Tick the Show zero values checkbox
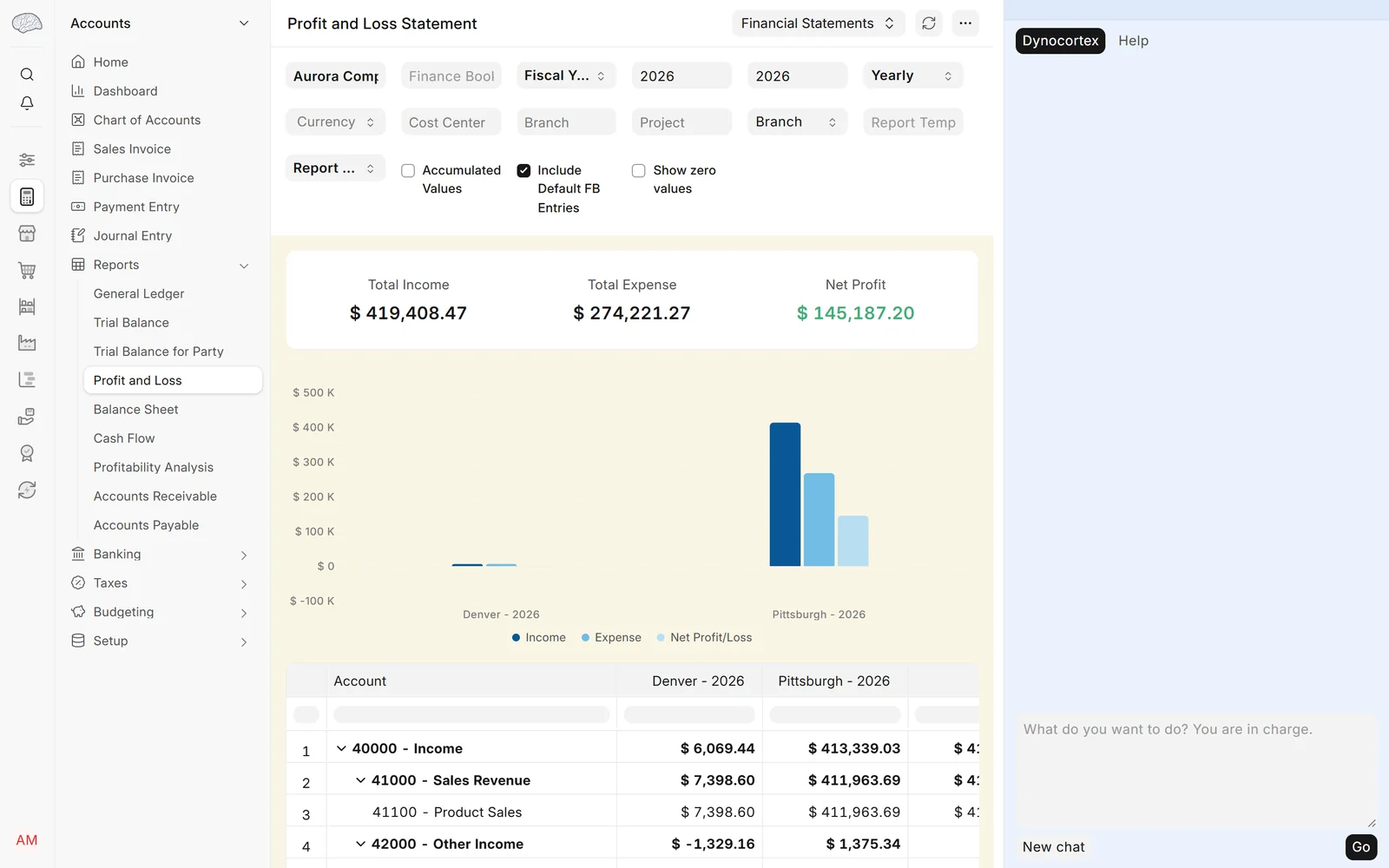Screen dimensions: 1389x868 click(x=639, y=171)
